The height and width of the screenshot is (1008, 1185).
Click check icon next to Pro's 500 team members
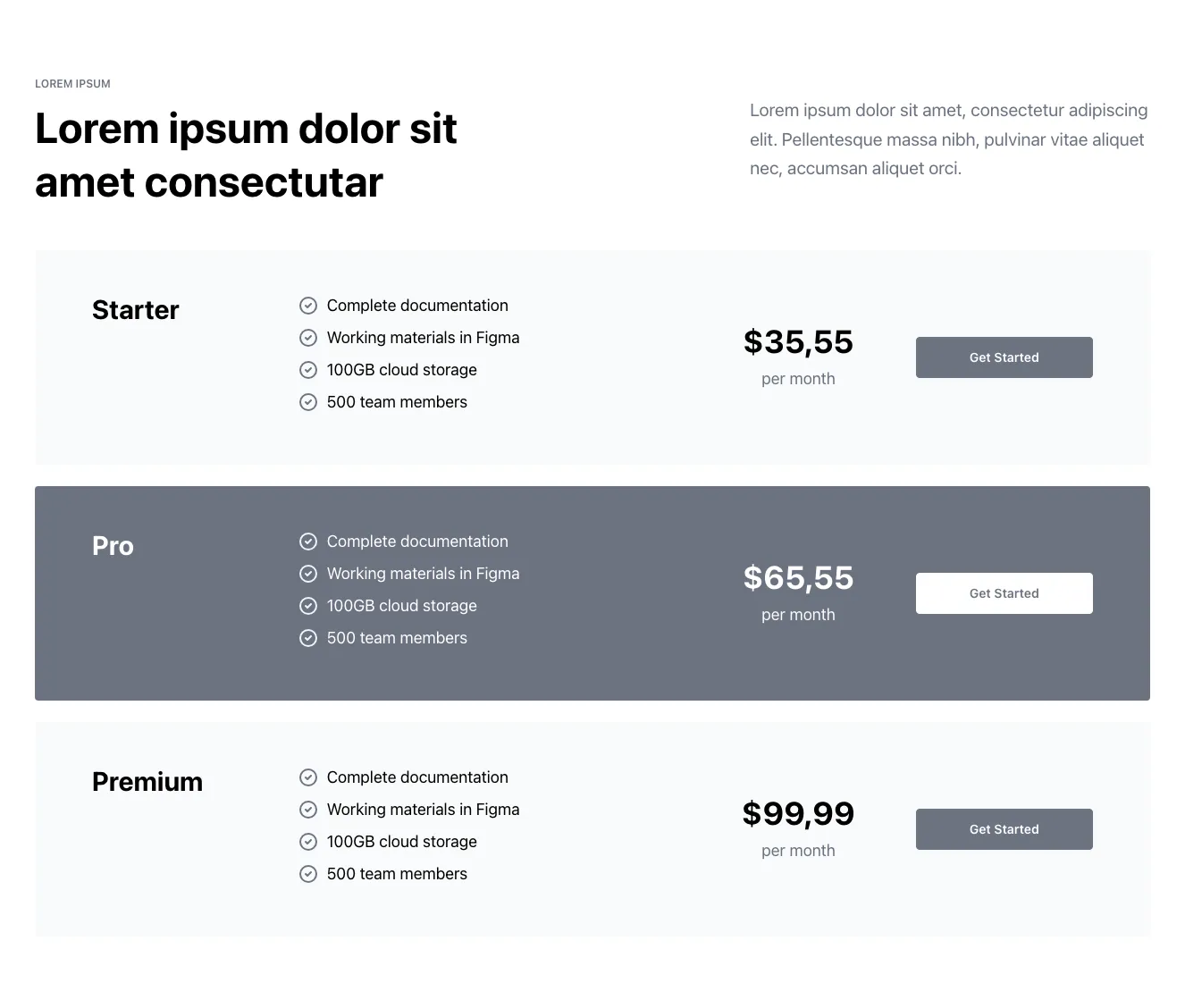point(308,638)
